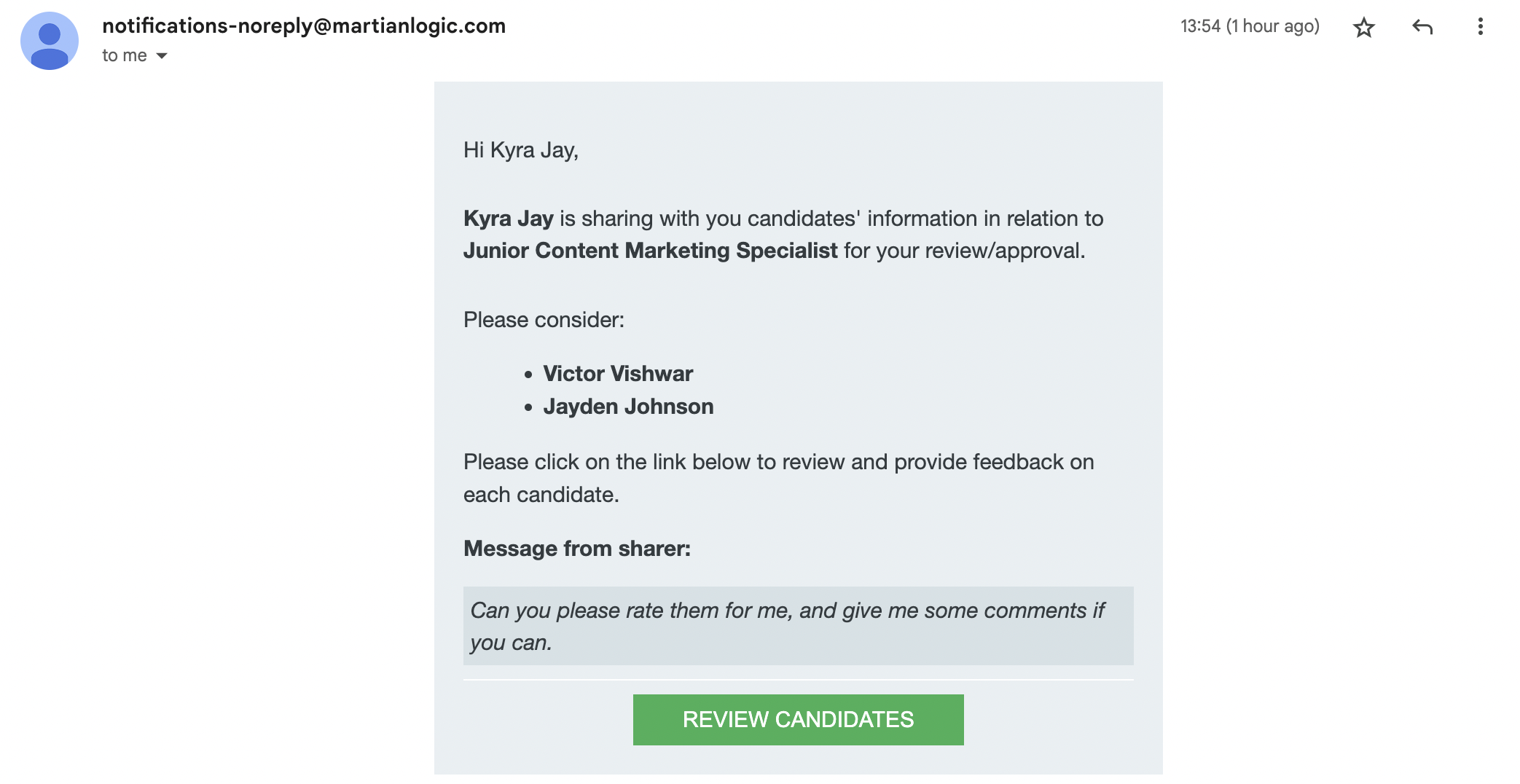The height and width of the screenshot is (784, 1520).
Task: Click the sharer's message quote box
Action: [798, 626]
